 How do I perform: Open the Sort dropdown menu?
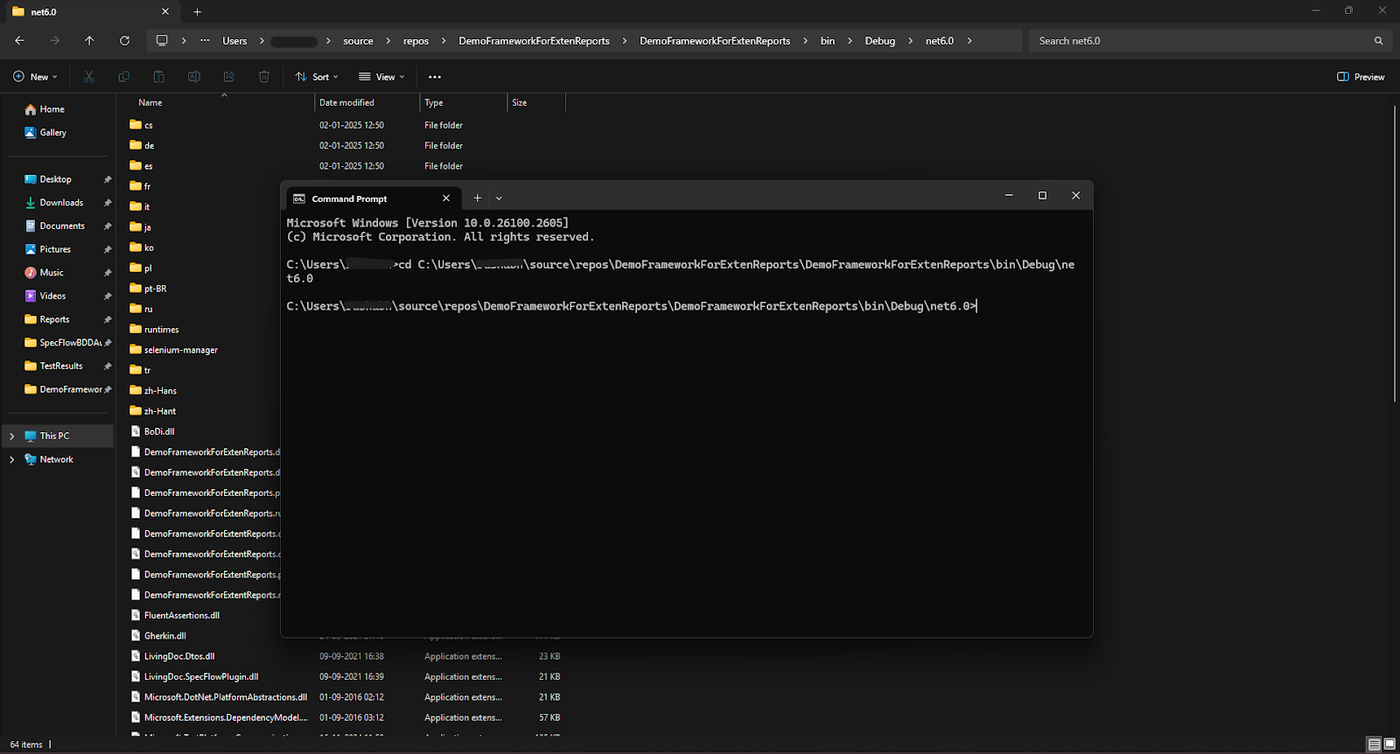(x=317, y=77)
